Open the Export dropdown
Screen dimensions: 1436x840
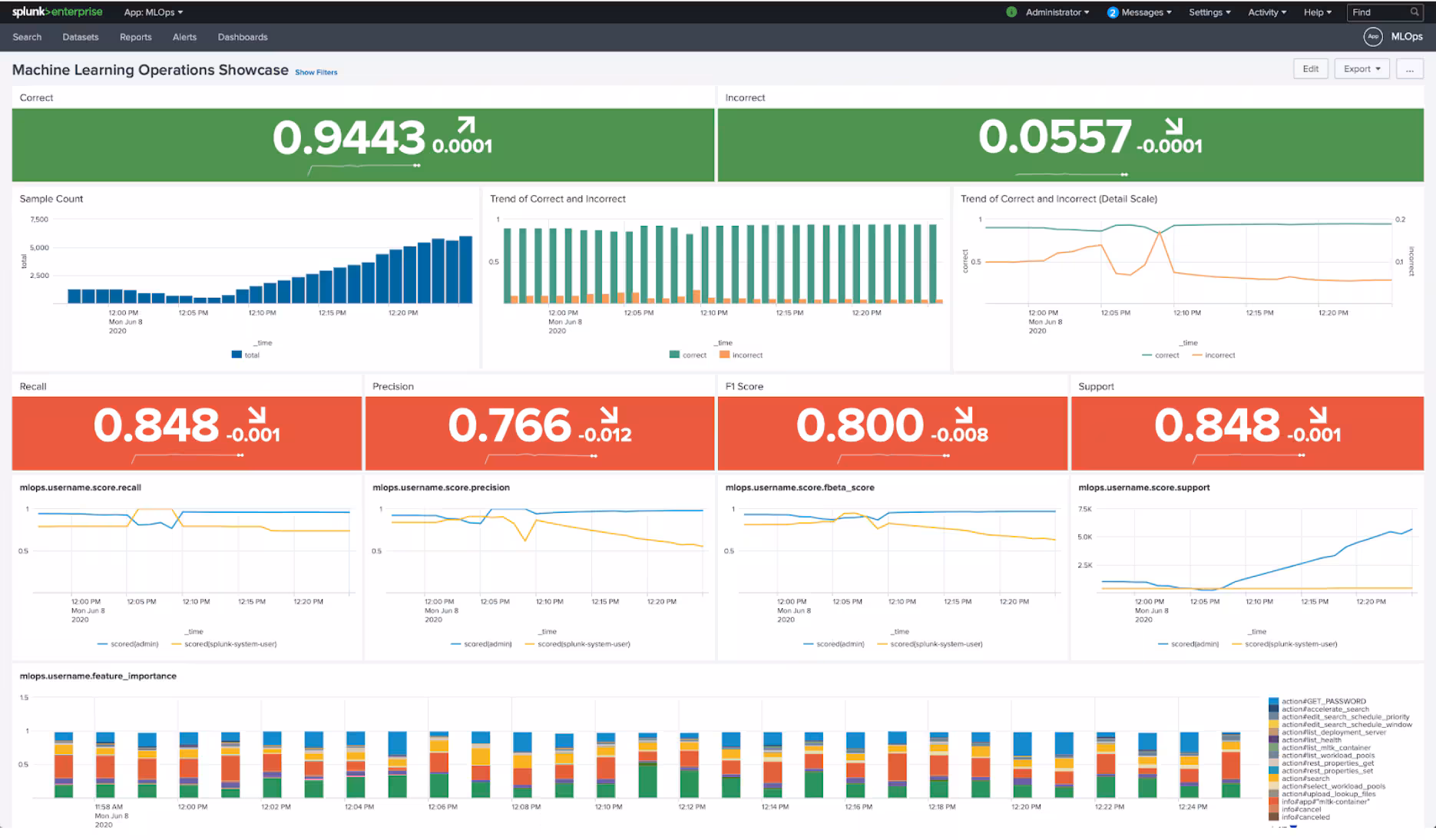point(1362,68)
